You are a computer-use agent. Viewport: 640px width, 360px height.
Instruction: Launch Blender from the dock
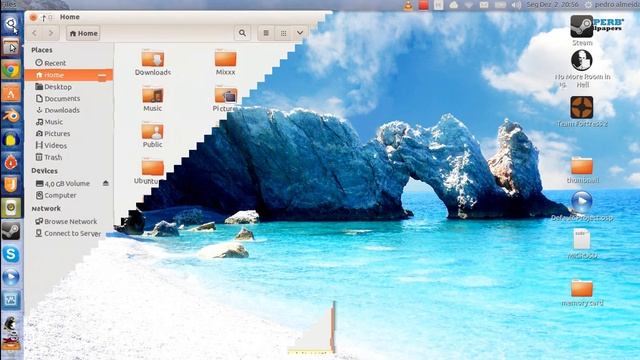coord(11,116)
